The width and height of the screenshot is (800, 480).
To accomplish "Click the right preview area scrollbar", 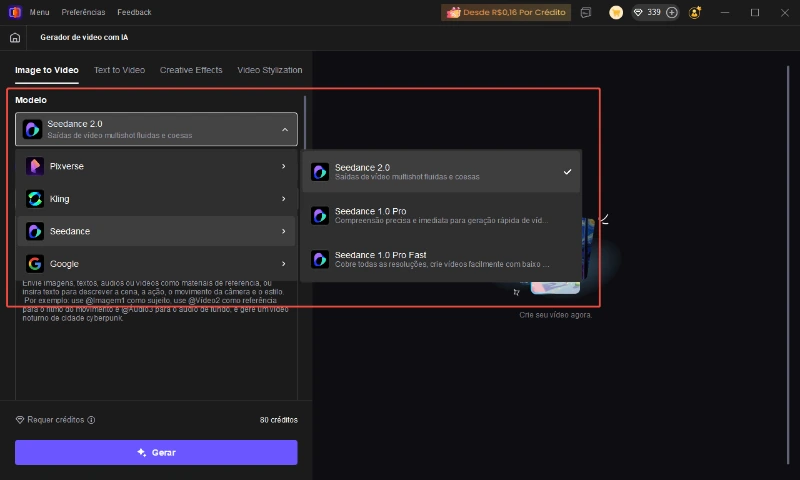I will pyautogui.click(x=788, y=265).
